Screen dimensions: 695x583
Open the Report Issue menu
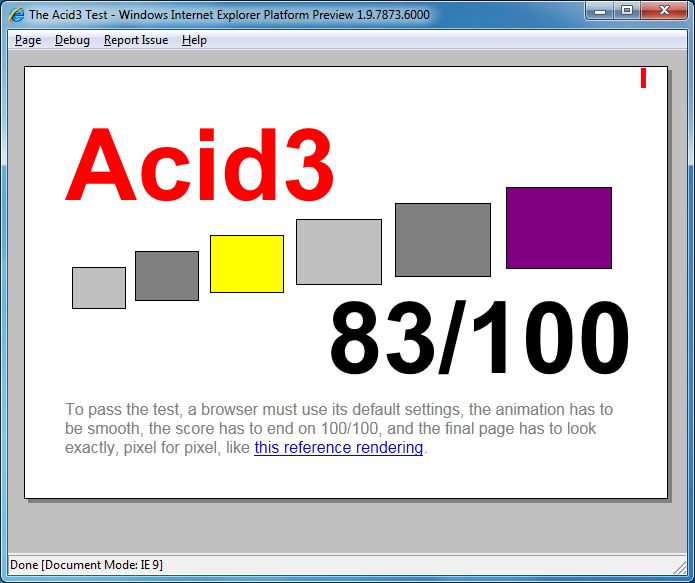[x=136, y=40]
